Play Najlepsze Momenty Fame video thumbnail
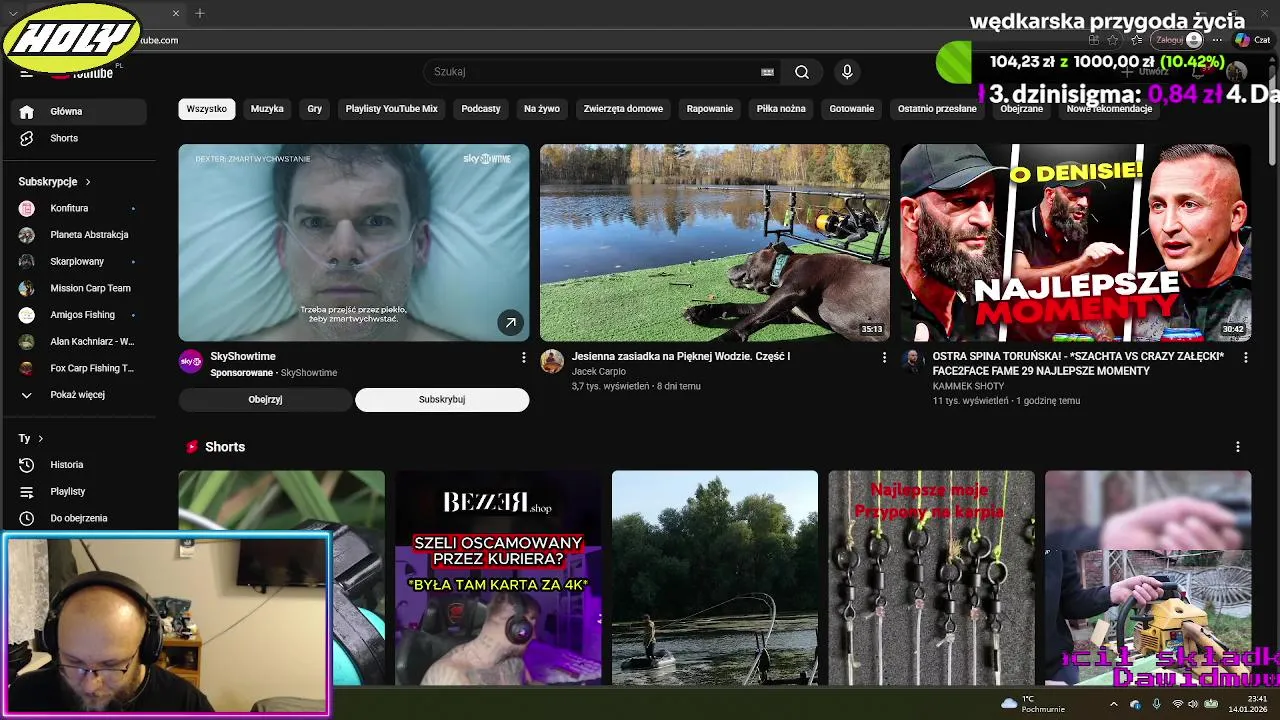1280x720 pixels. (1076, 243)
